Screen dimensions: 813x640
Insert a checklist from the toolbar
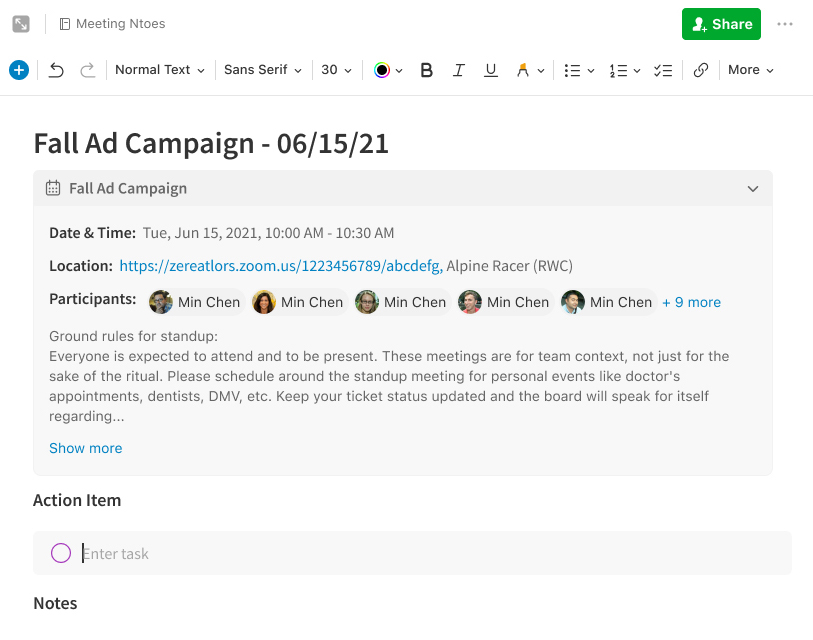tap(663, 70)
